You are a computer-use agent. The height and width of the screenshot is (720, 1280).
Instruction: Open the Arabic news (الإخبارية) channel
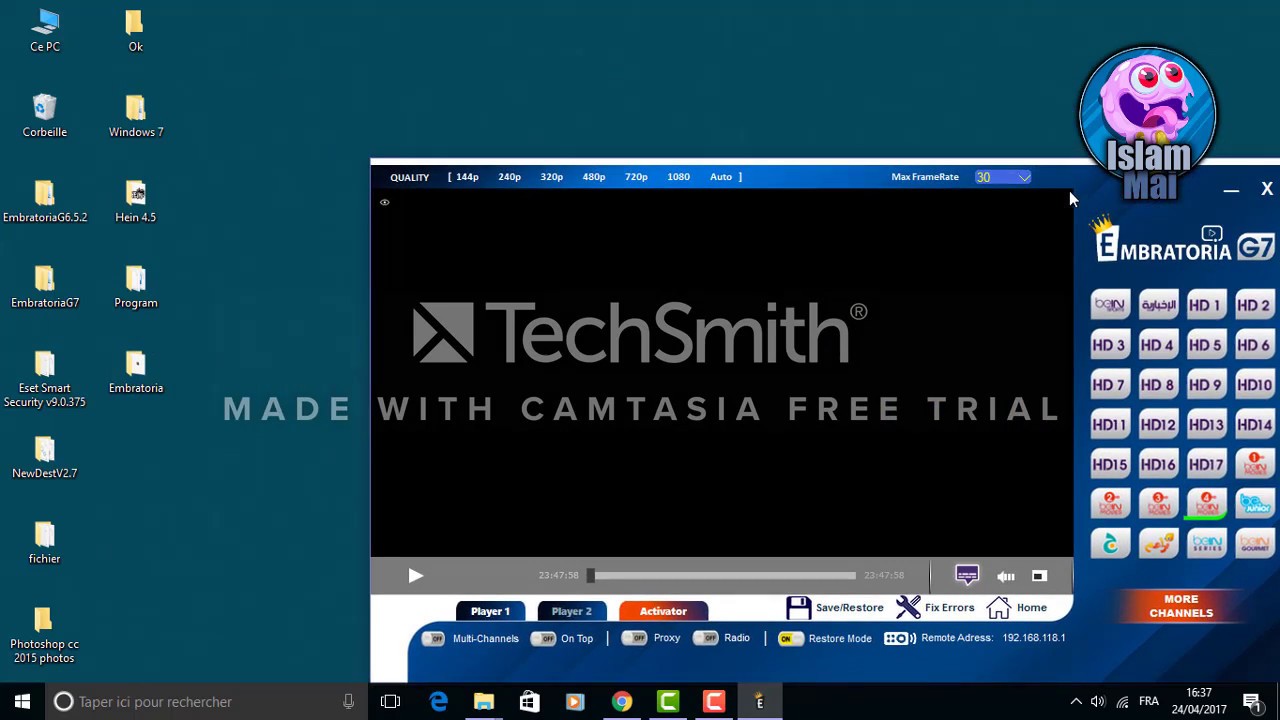[1158, 304]
